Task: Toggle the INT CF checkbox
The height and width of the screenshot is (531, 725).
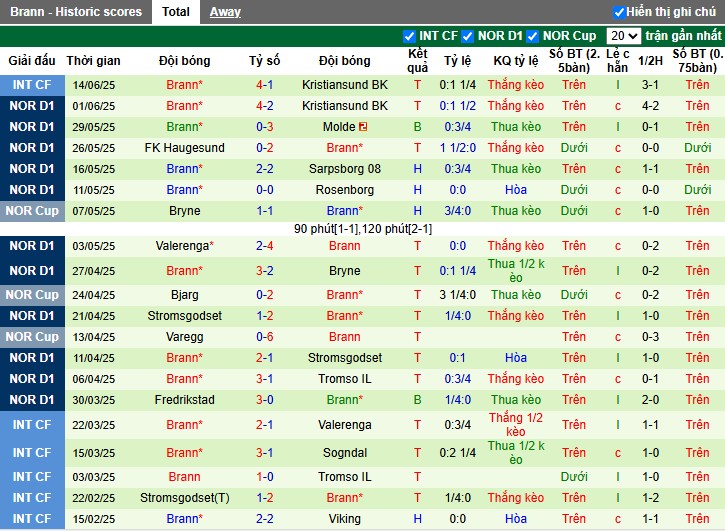Action: tap(409, 36)
